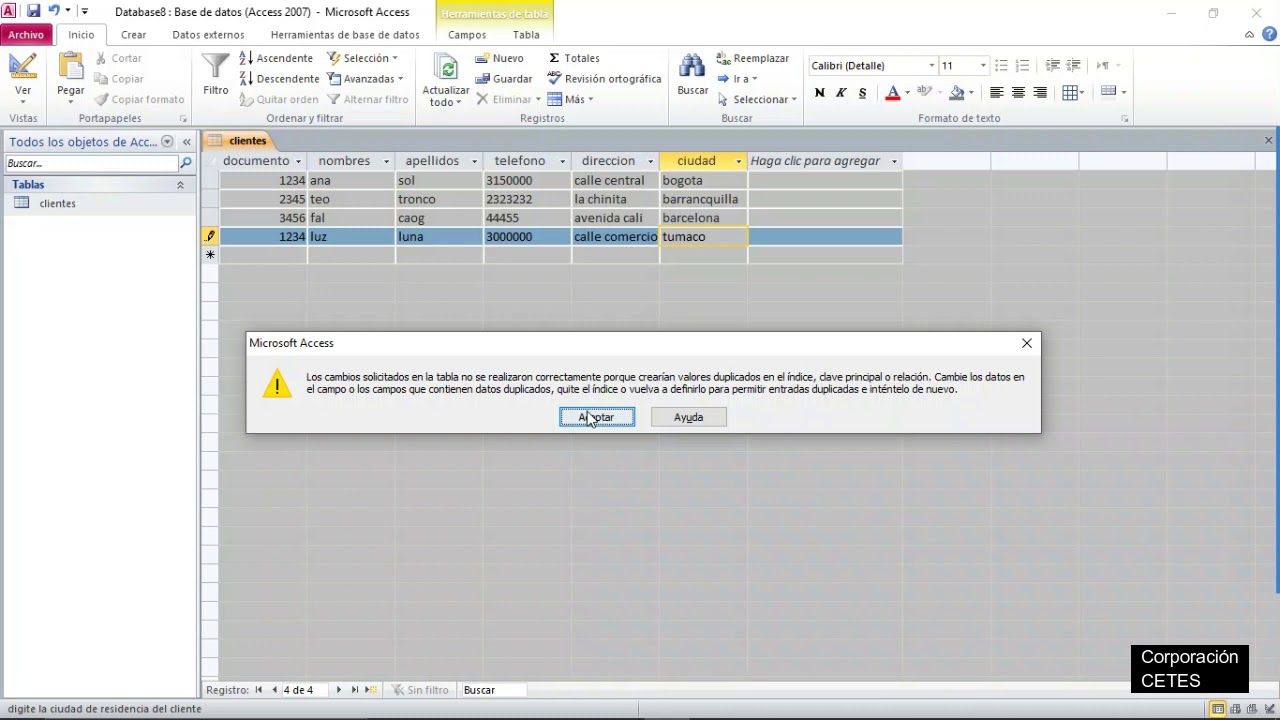This screenshot has height=720, width=1280.
Task: Switch to the Crear ribbon tab
Action: [x=134, y=34]
